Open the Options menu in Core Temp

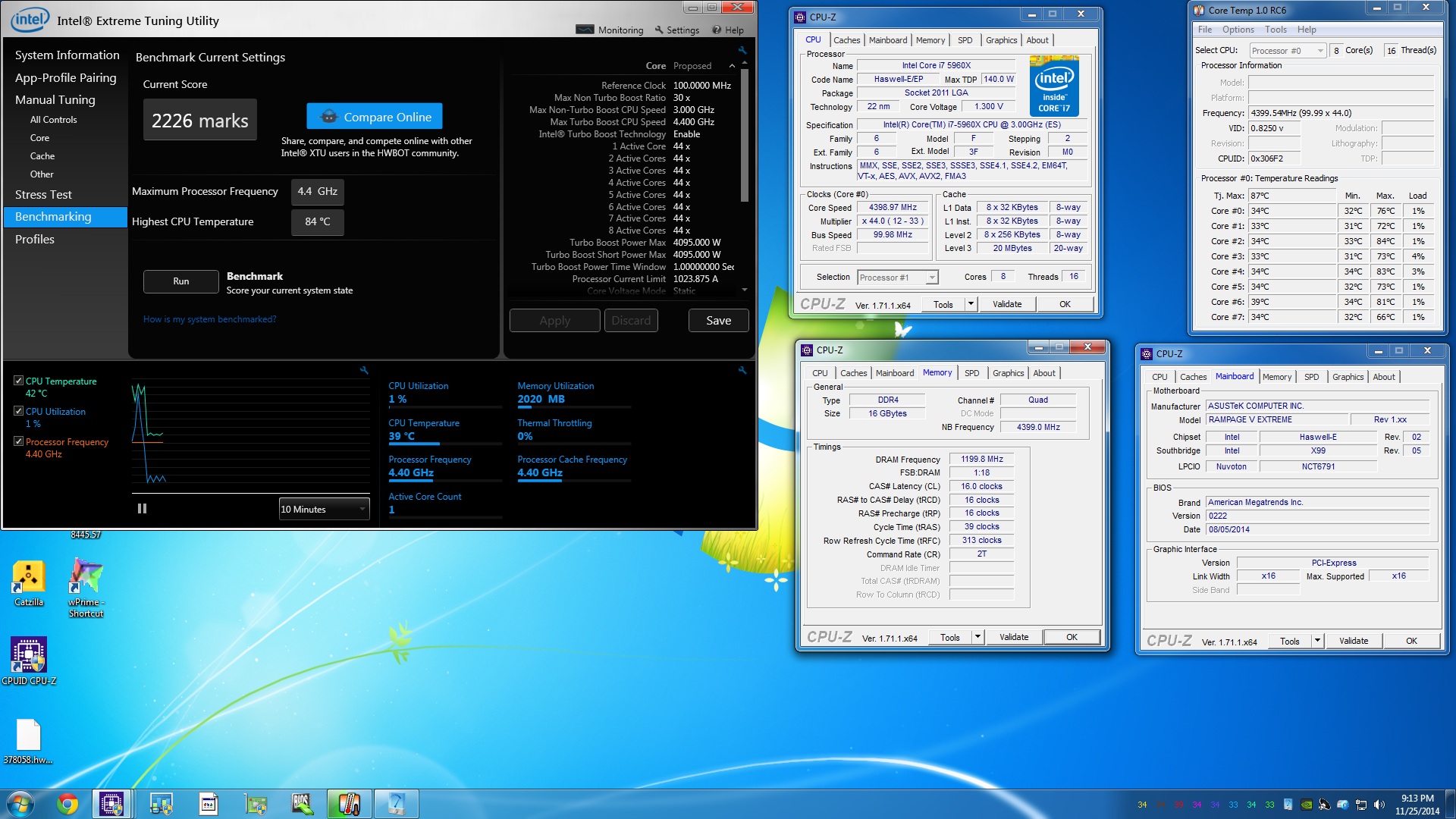1238,30
